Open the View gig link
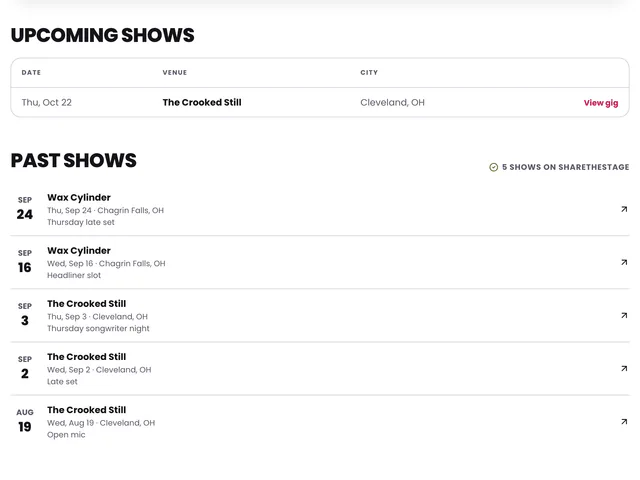640x480 pixels. 601,103
